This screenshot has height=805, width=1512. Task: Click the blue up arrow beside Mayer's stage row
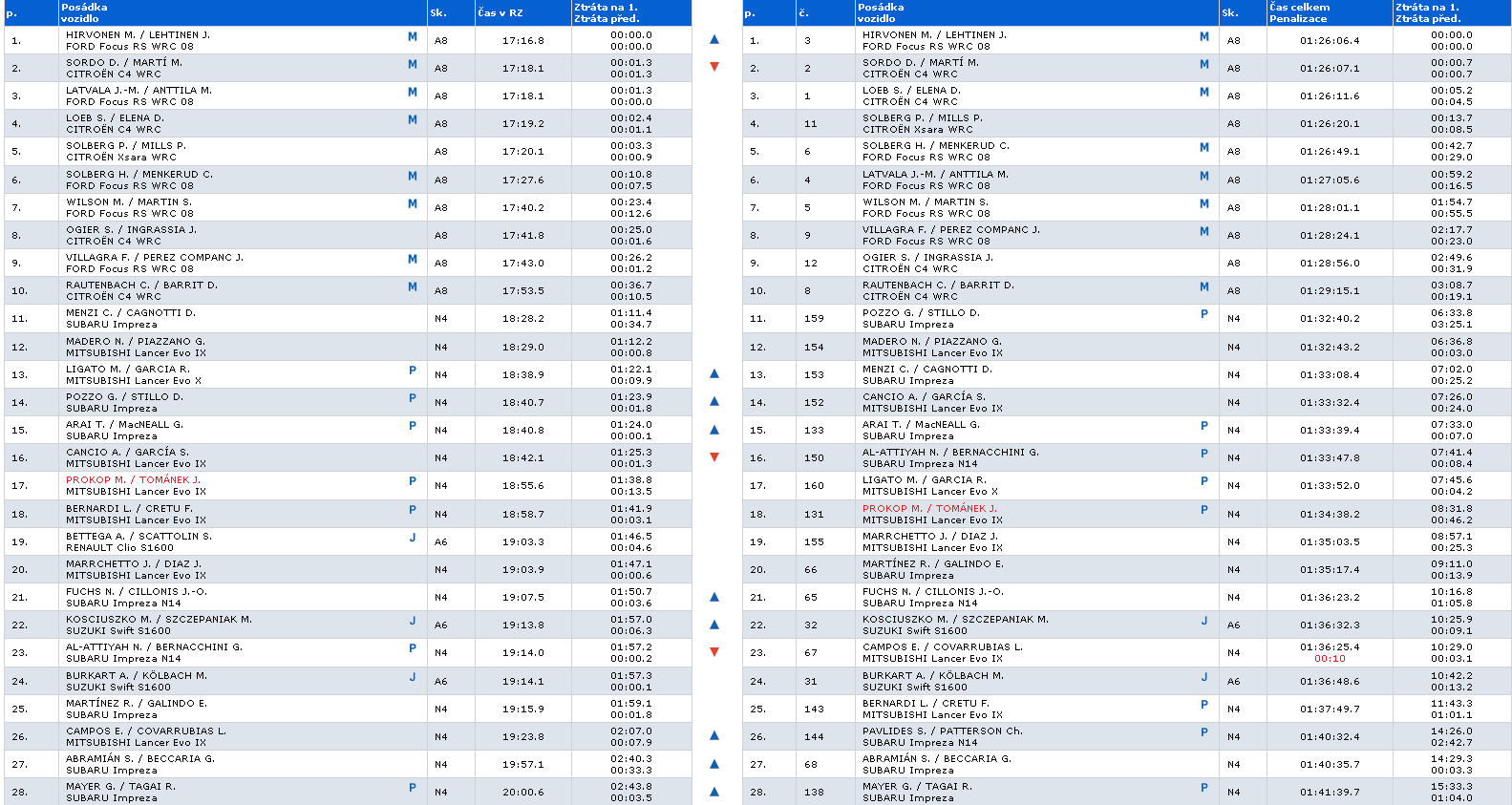[714, 792]
